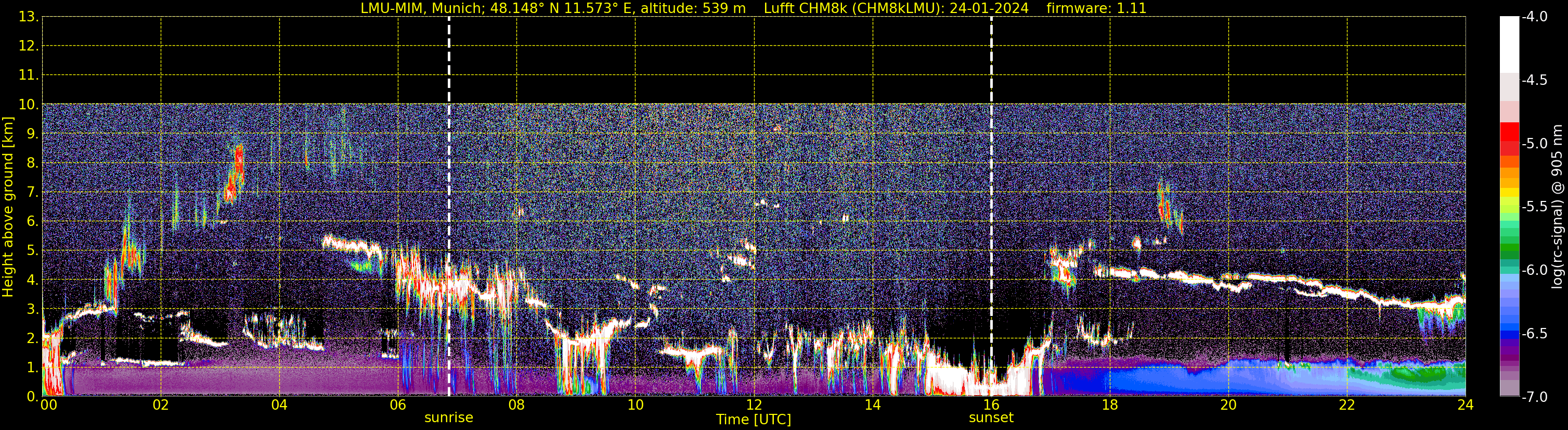Click the '7.' height tick label
This screenshot has height=430, width=1568.
(x=32, y=193)
